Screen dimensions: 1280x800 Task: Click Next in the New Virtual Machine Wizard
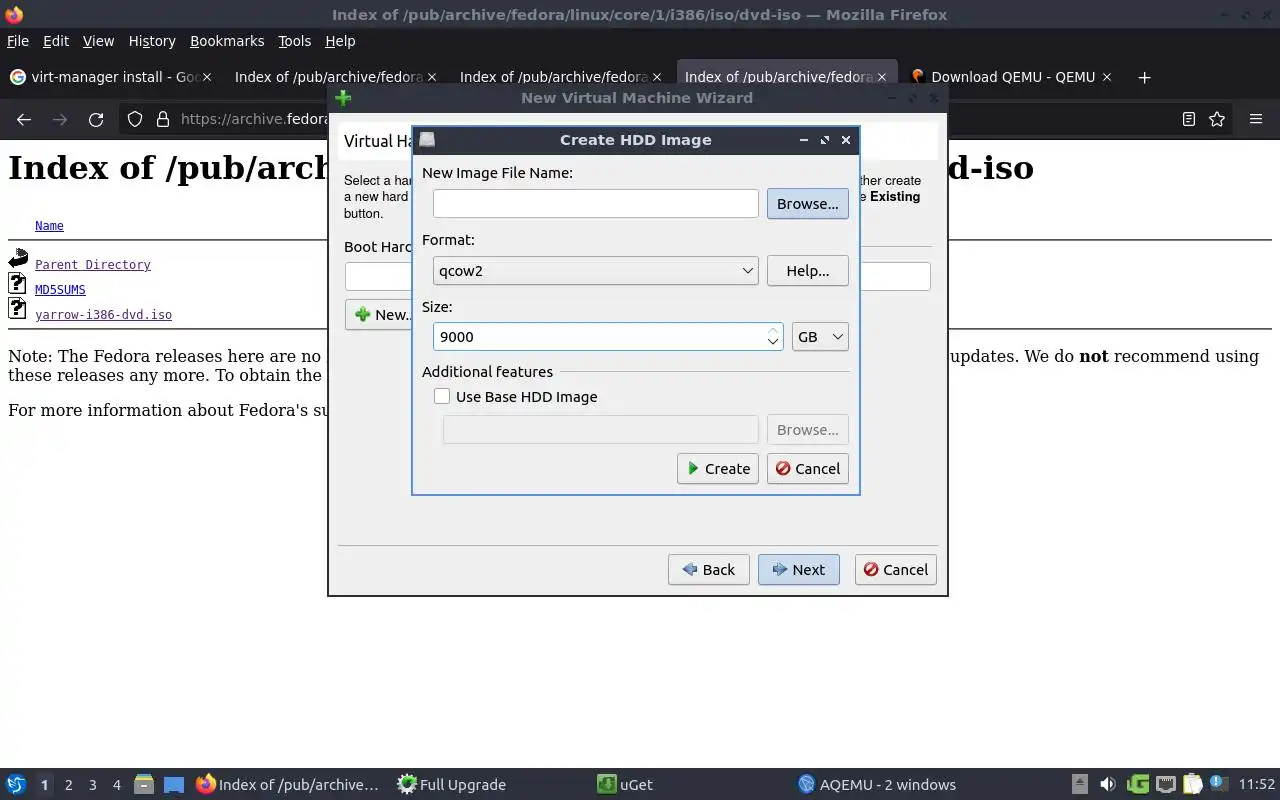tap(798, 569)
